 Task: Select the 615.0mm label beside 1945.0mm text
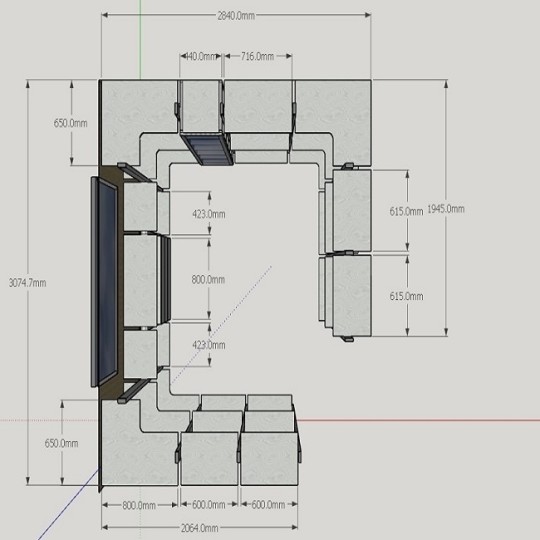pyautogui.click(x=406, y=211)
